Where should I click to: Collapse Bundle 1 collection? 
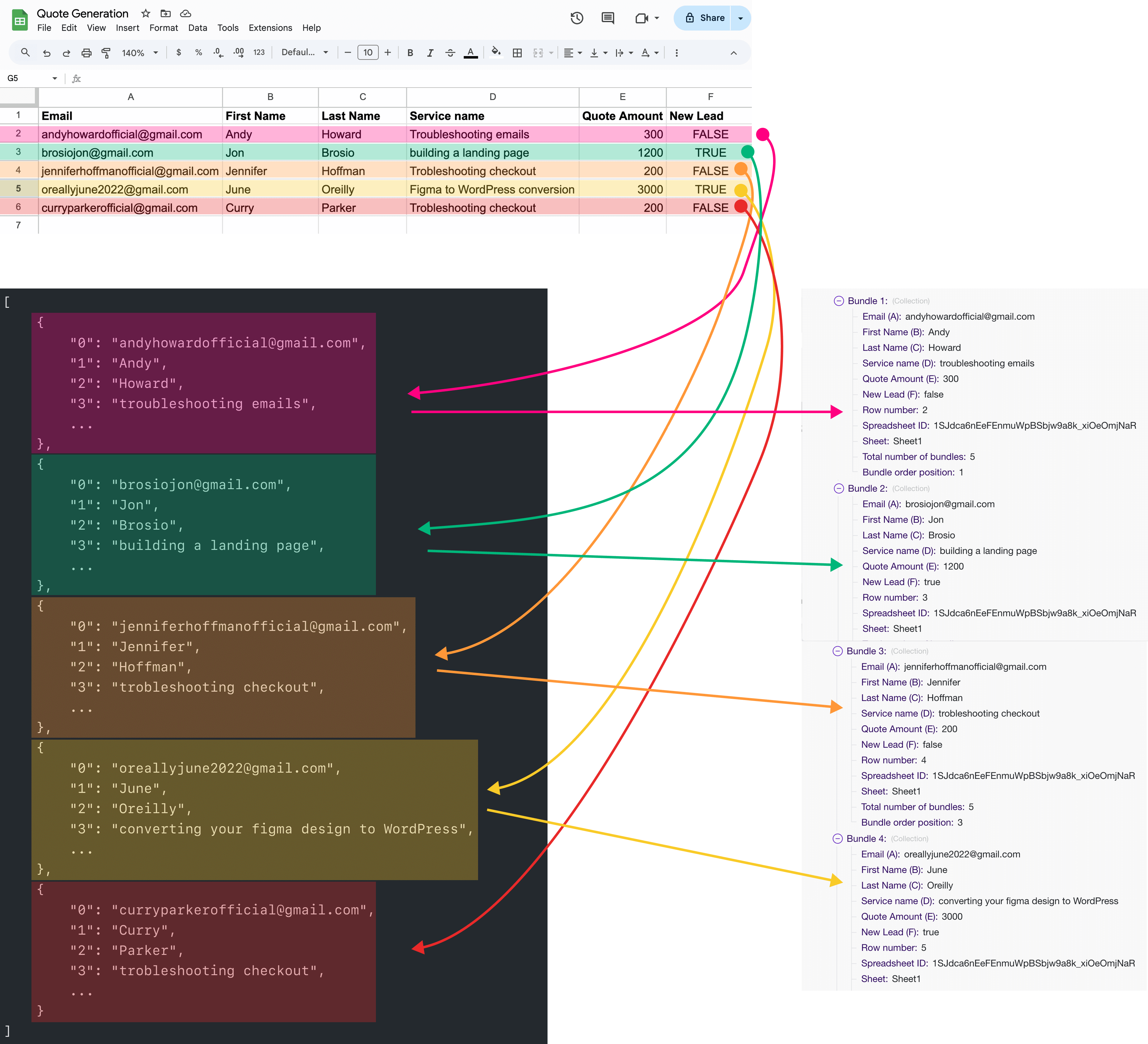(839, 301)
